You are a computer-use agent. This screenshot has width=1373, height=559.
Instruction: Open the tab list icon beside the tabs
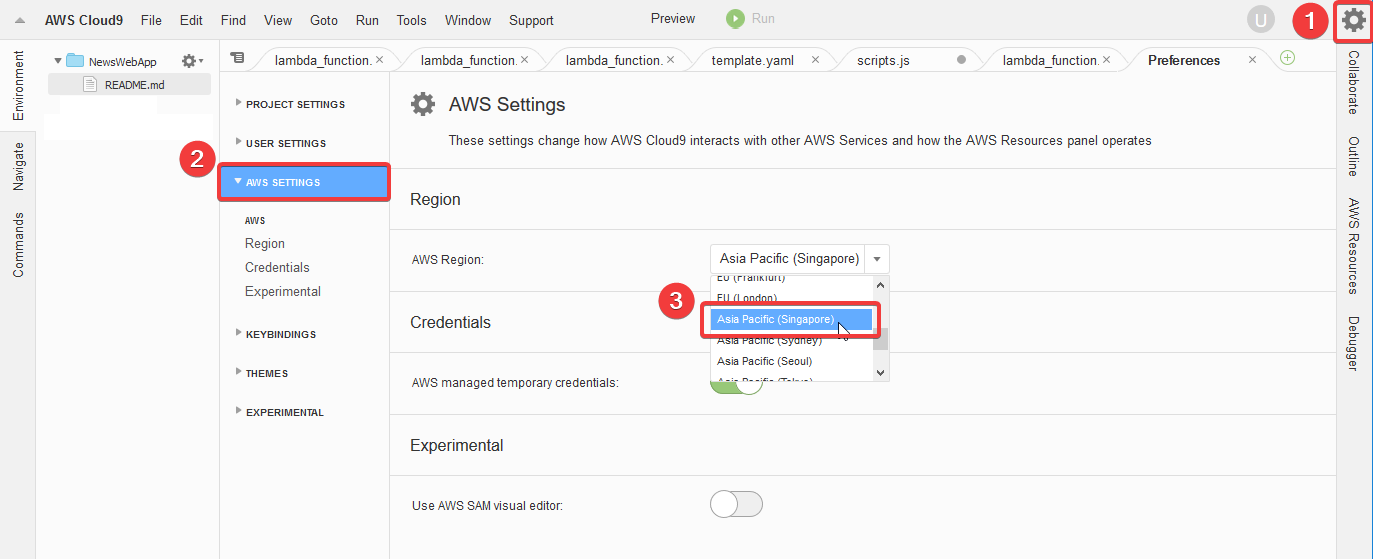click(x=237, y=58)
